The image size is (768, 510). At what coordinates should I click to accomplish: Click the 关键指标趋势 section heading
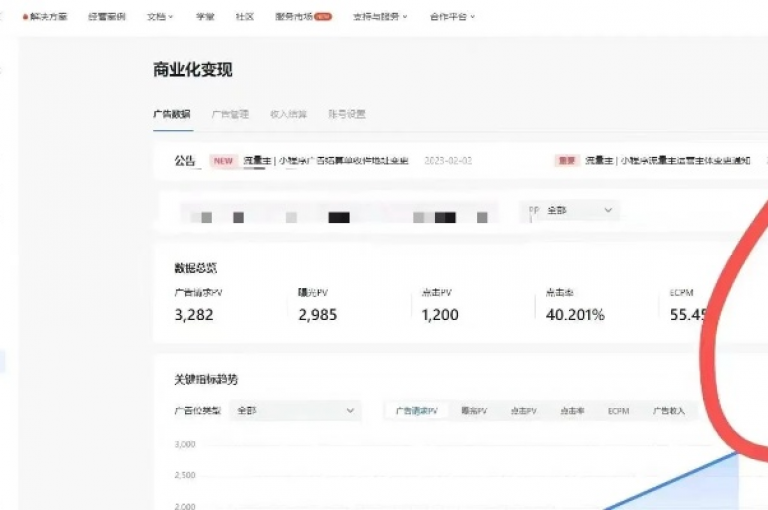pyautogui.click(x=206, y=379)
